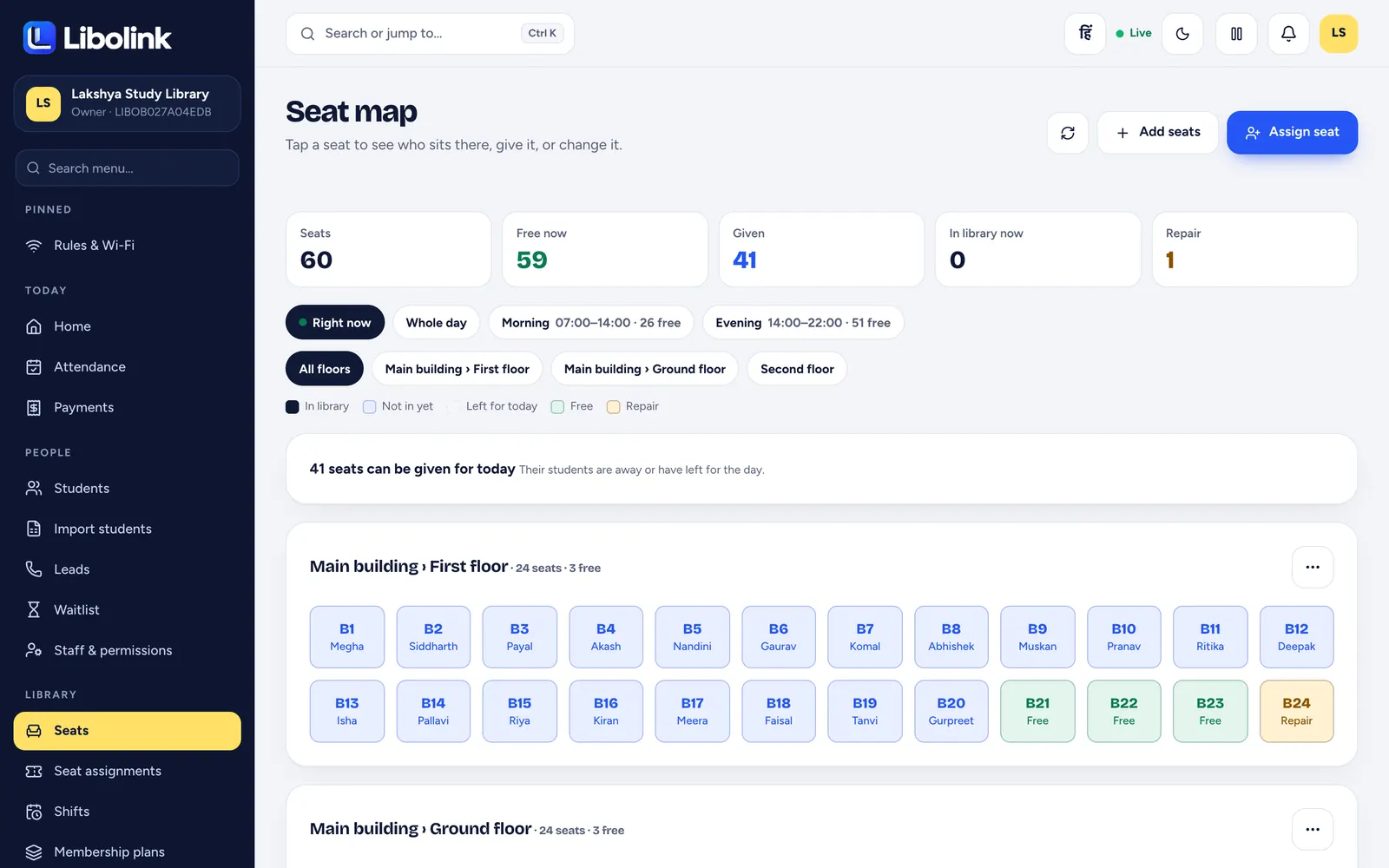Viewport: 1389px width, 868px height.
Task: Open Students list
Action: [127, 489]
